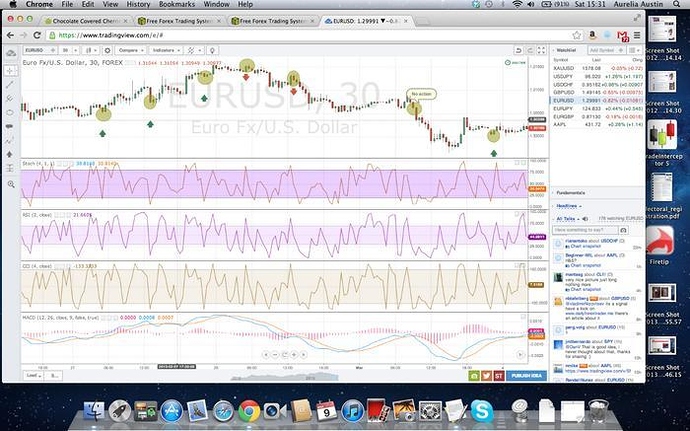Open chart properties gear icon
The height and width of the screenshot is (431, 690).
tap(107, 51)
